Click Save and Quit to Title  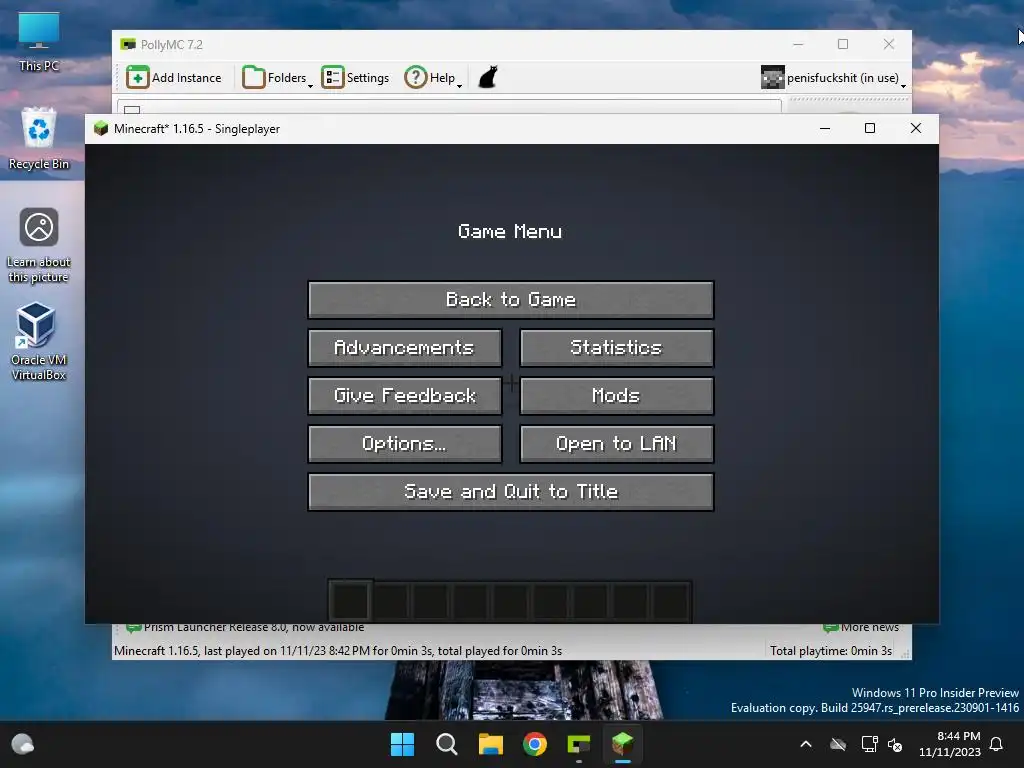[511, 492]
